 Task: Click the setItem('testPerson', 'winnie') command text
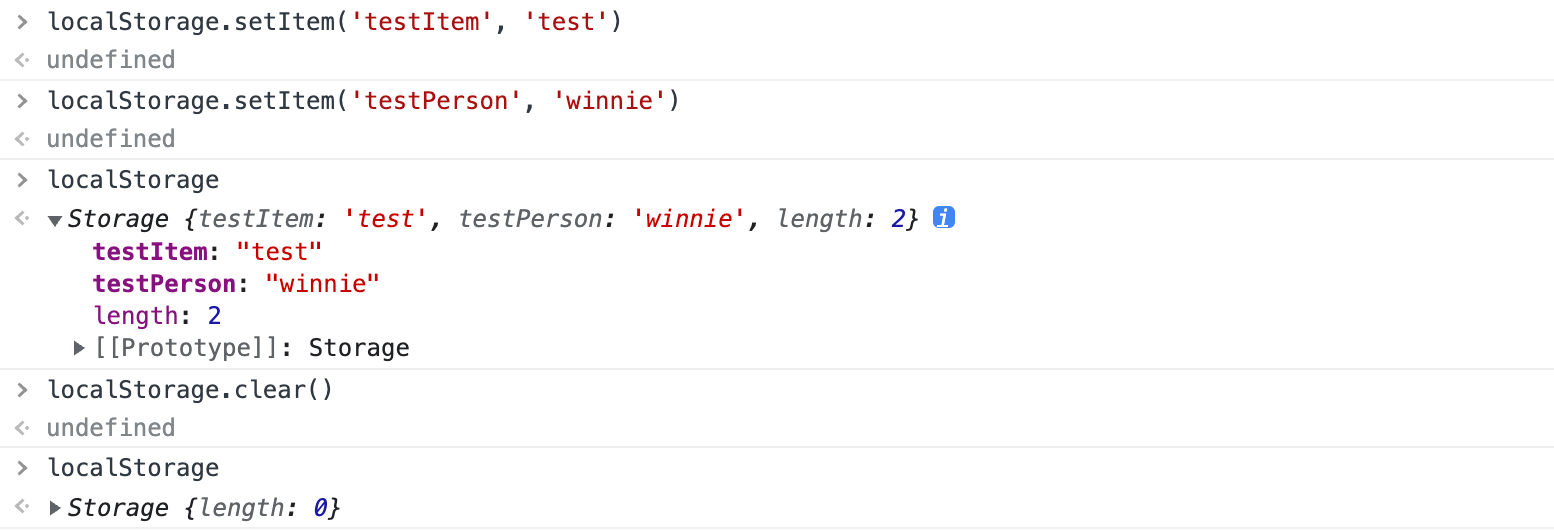coord(363,100)
